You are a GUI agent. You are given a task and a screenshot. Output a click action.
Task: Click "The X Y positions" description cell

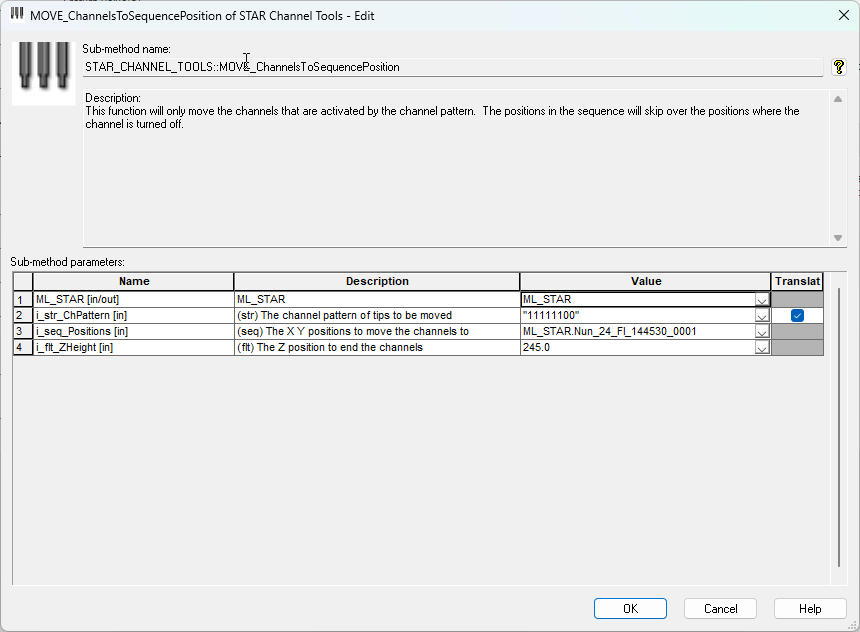click(377, 331)
